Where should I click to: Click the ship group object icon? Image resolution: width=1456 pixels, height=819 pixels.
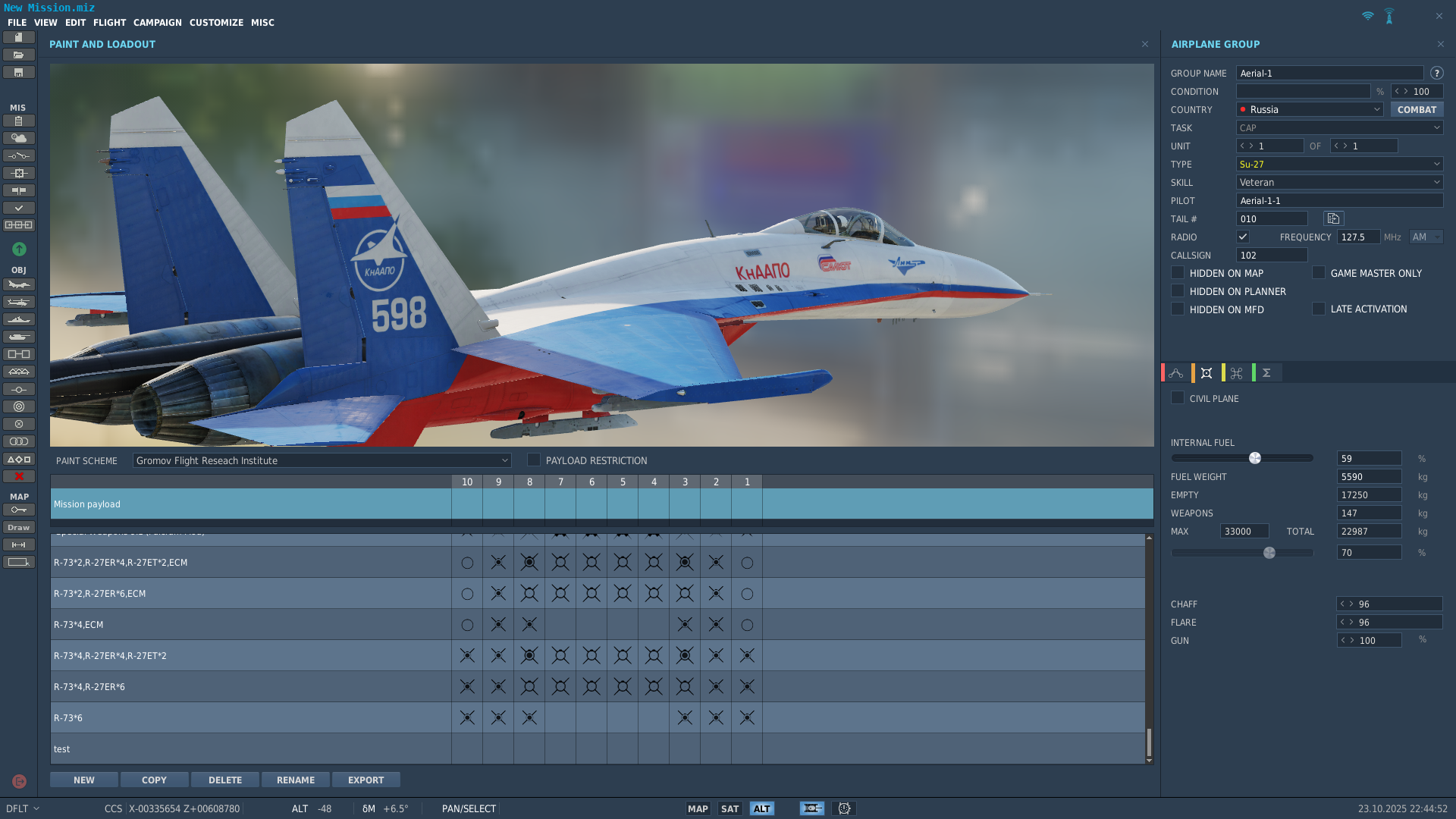coord(19,320)
